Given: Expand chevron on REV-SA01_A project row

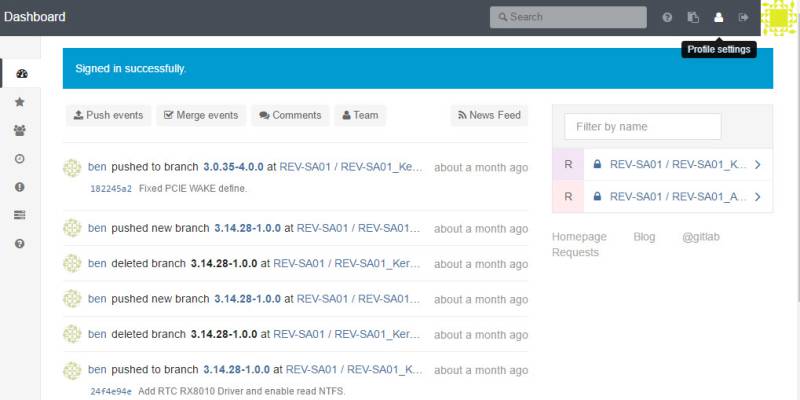Looking at the screenshot, I should point(758,196).
